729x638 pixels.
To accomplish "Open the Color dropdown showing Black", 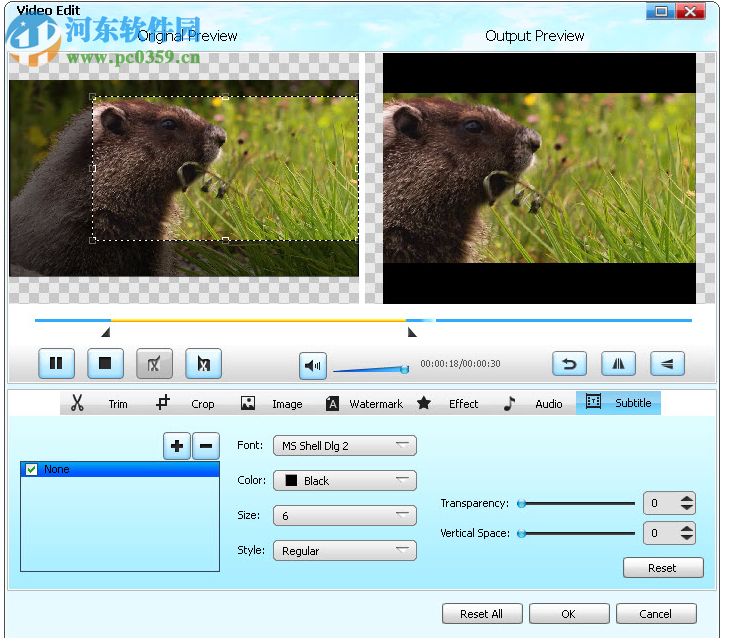I will tap(345, 481).
